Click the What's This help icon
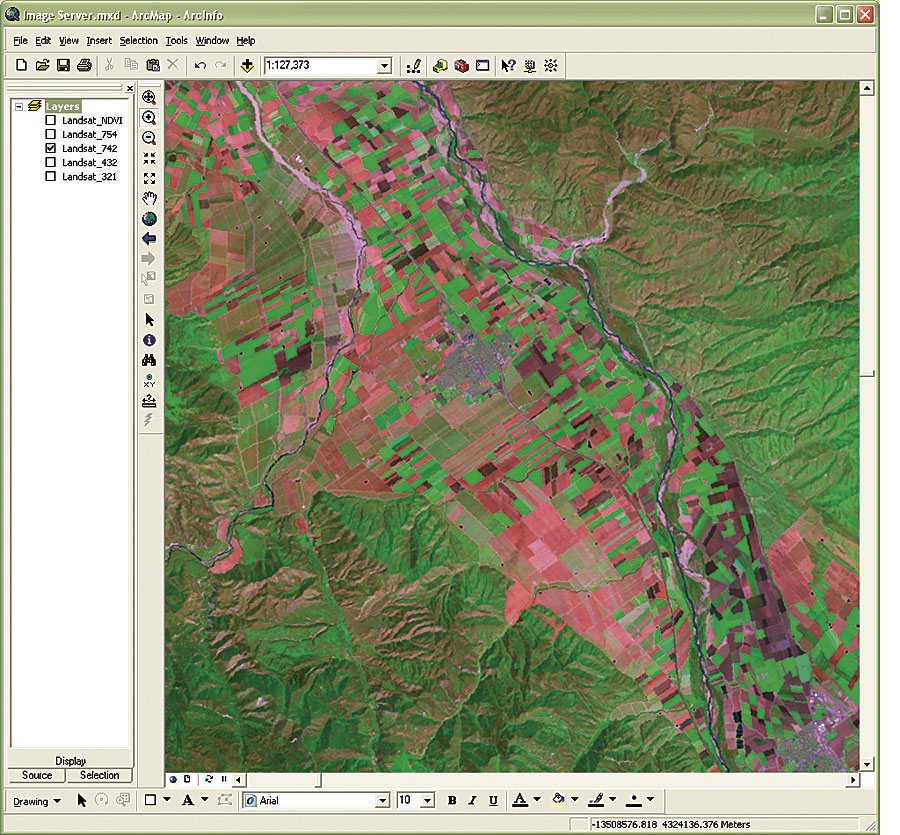Image resolution: width=900 pixels, height=835 pixels. [x=508, y=65]
